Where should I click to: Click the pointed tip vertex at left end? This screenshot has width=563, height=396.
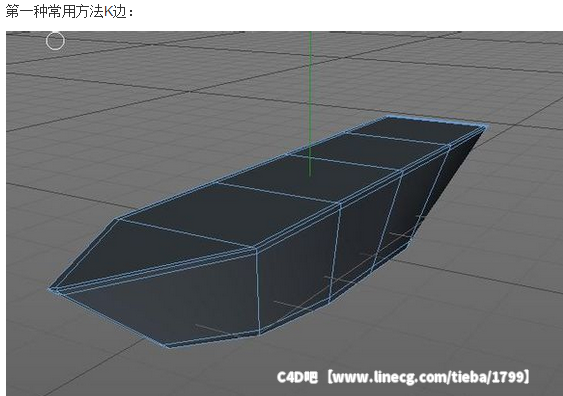pos(50,288)
